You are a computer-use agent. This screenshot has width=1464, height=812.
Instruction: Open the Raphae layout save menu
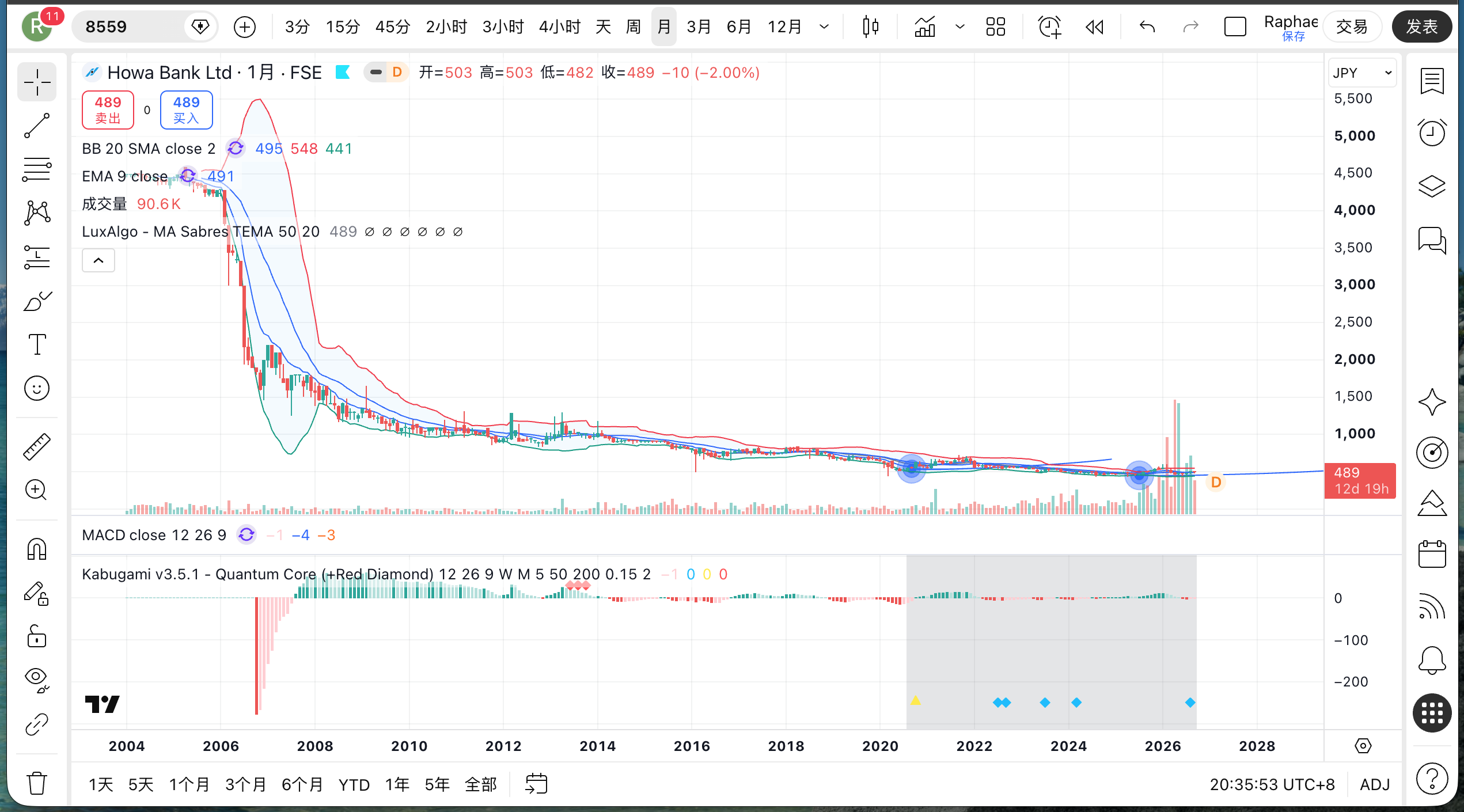click(1291, 27)
